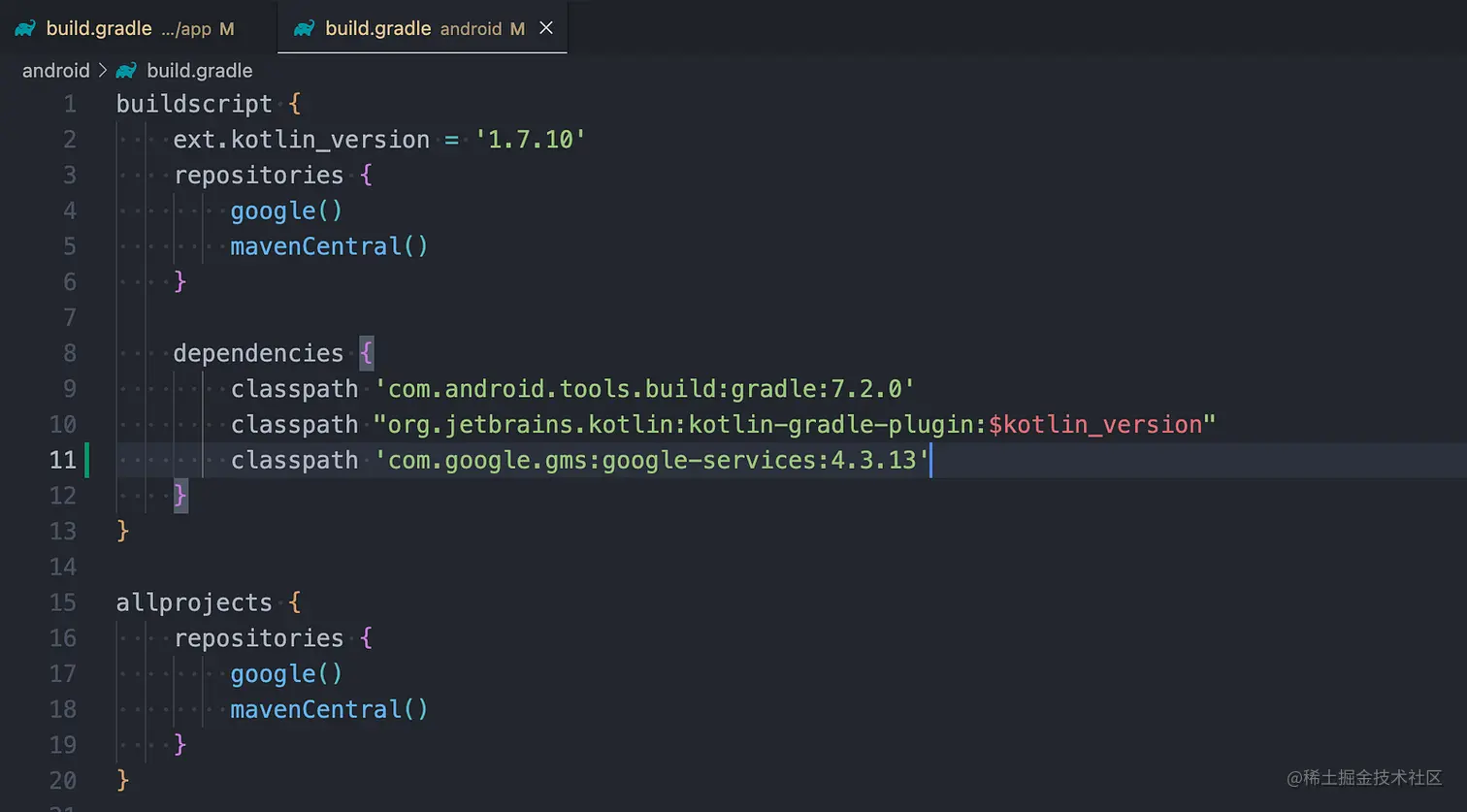Click the closing brace on line 19

[180, 745]
